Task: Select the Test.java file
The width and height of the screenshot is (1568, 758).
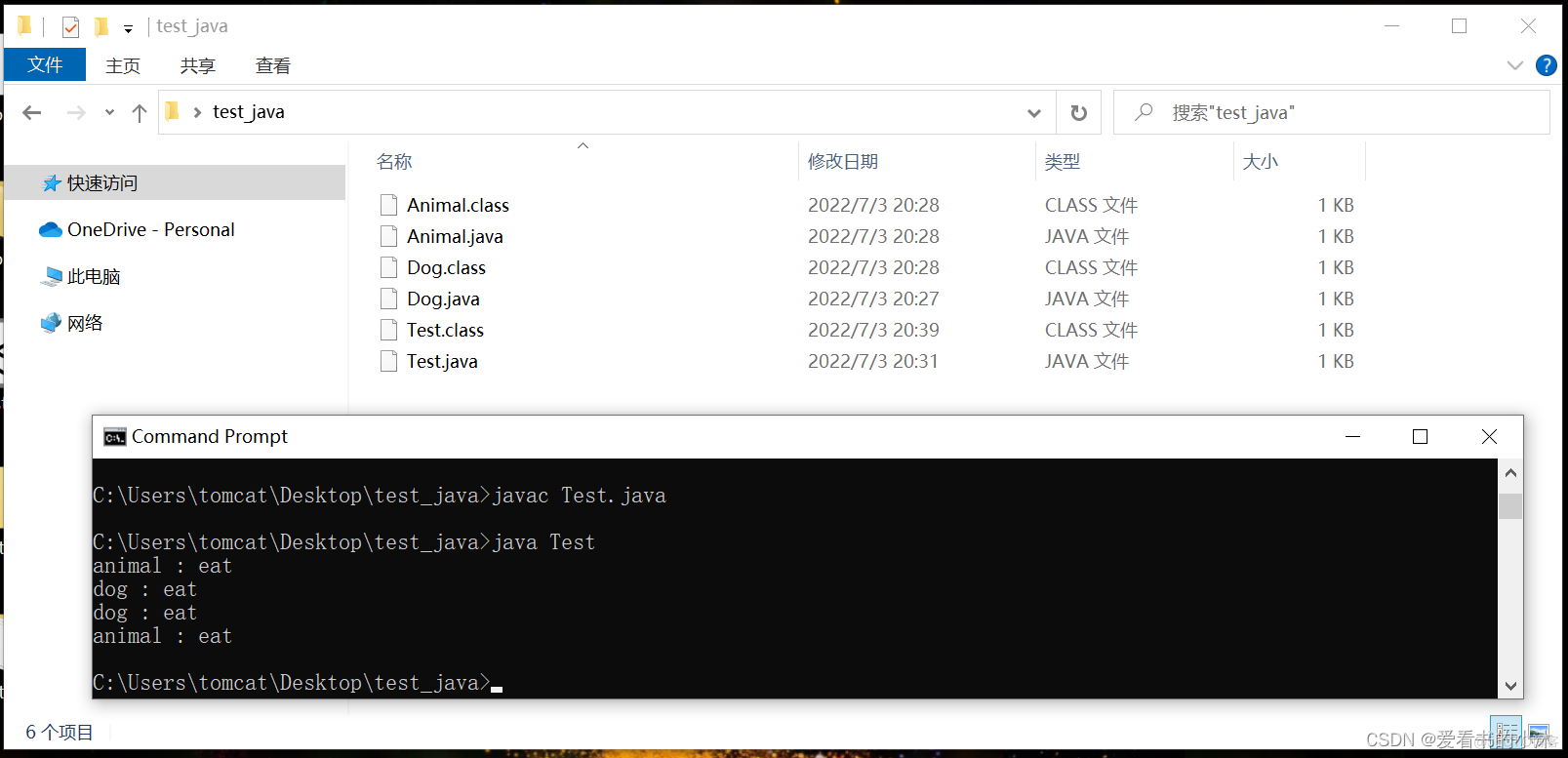Action: pyautogui.click(x=442, y=362)
